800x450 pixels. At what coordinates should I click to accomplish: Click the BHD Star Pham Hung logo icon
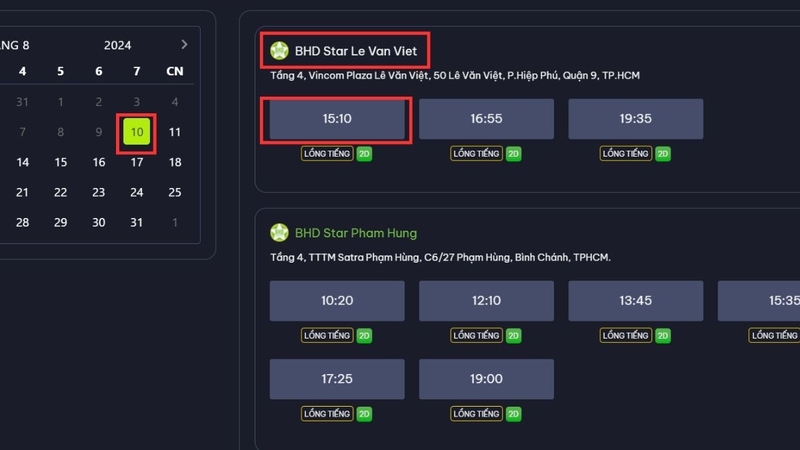279,233
